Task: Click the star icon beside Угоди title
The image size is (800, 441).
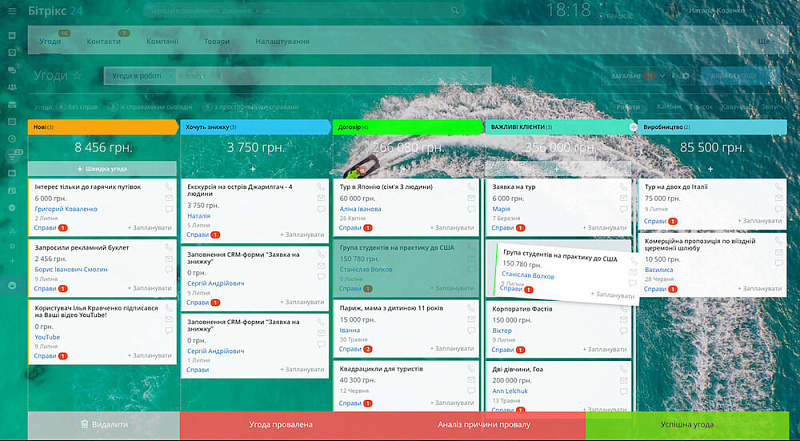Action: 78,75
